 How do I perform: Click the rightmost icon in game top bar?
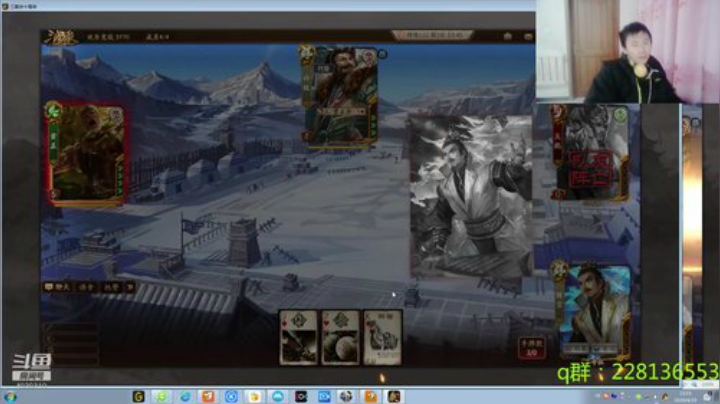coord(528,36)
